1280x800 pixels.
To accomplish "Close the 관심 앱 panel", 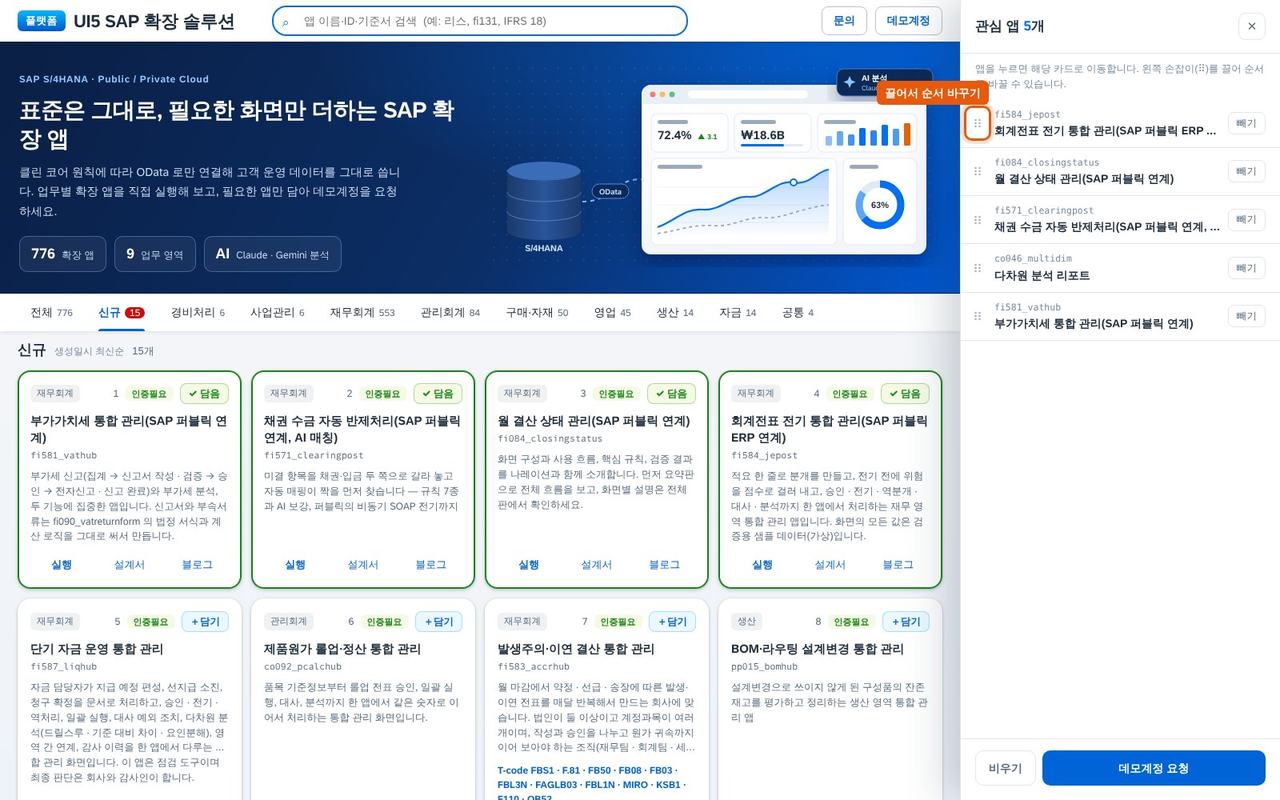I will [x=1252, y=26].
